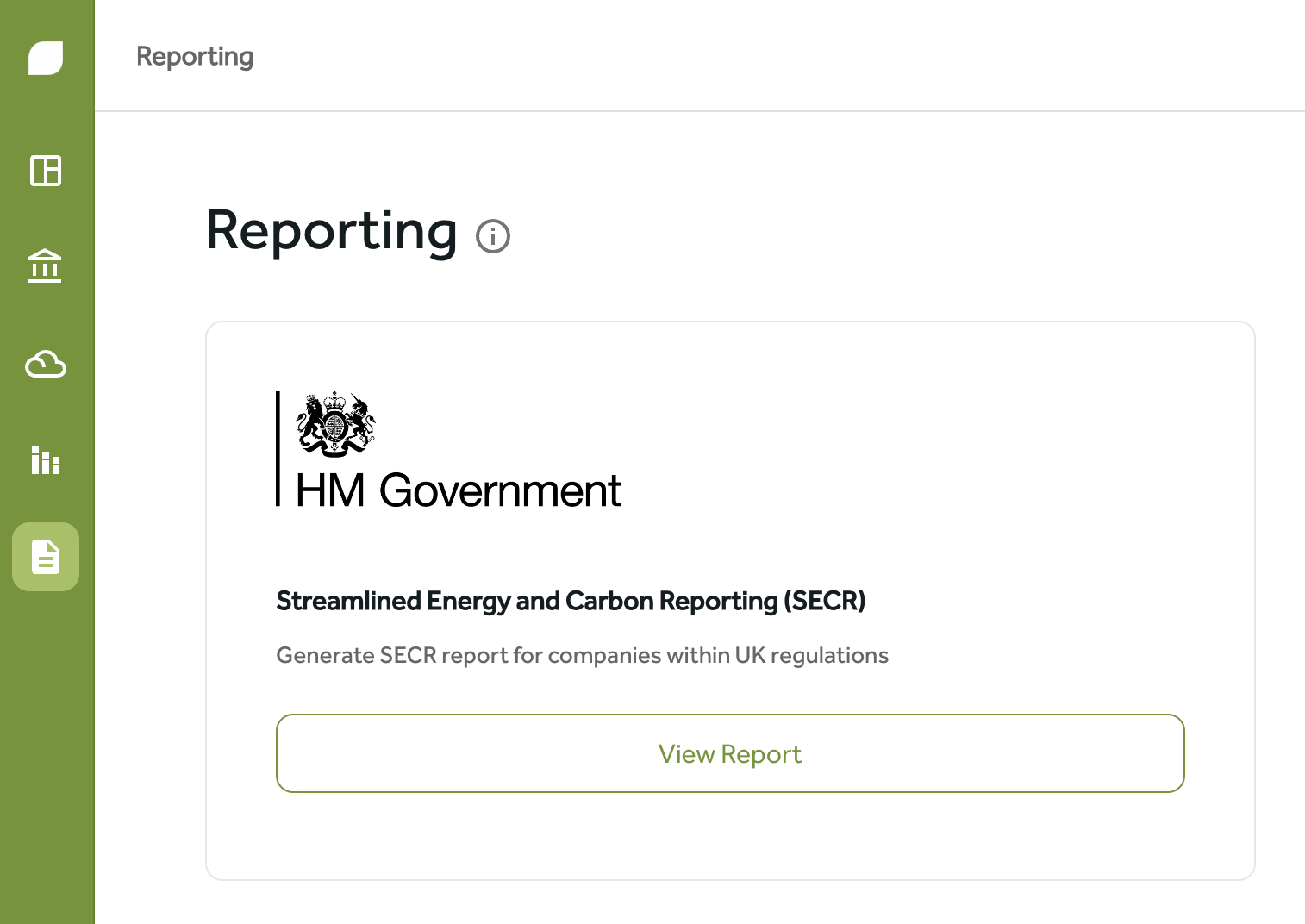Open the info tooltip beside Reporting heading

coord(493,235)
